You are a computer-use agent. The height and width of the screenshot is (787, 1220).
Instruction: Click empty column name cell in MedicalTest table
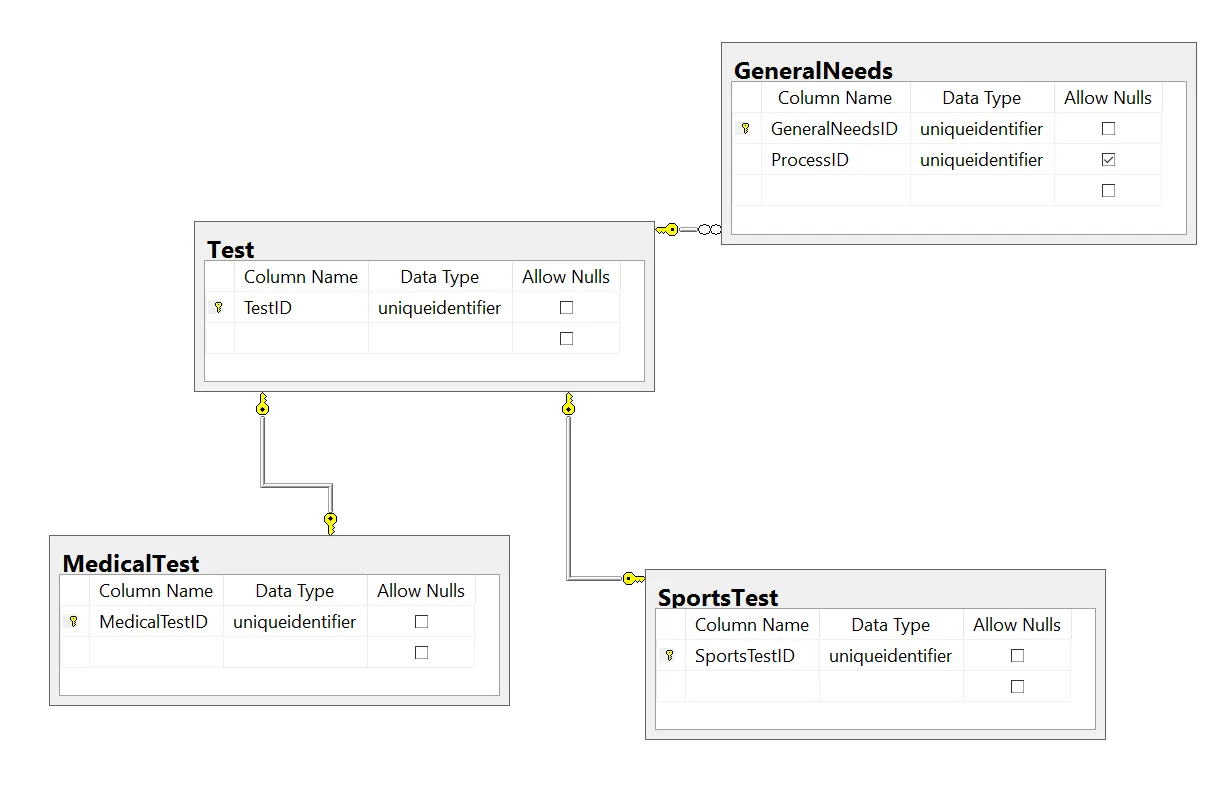[x=157, y=653]
